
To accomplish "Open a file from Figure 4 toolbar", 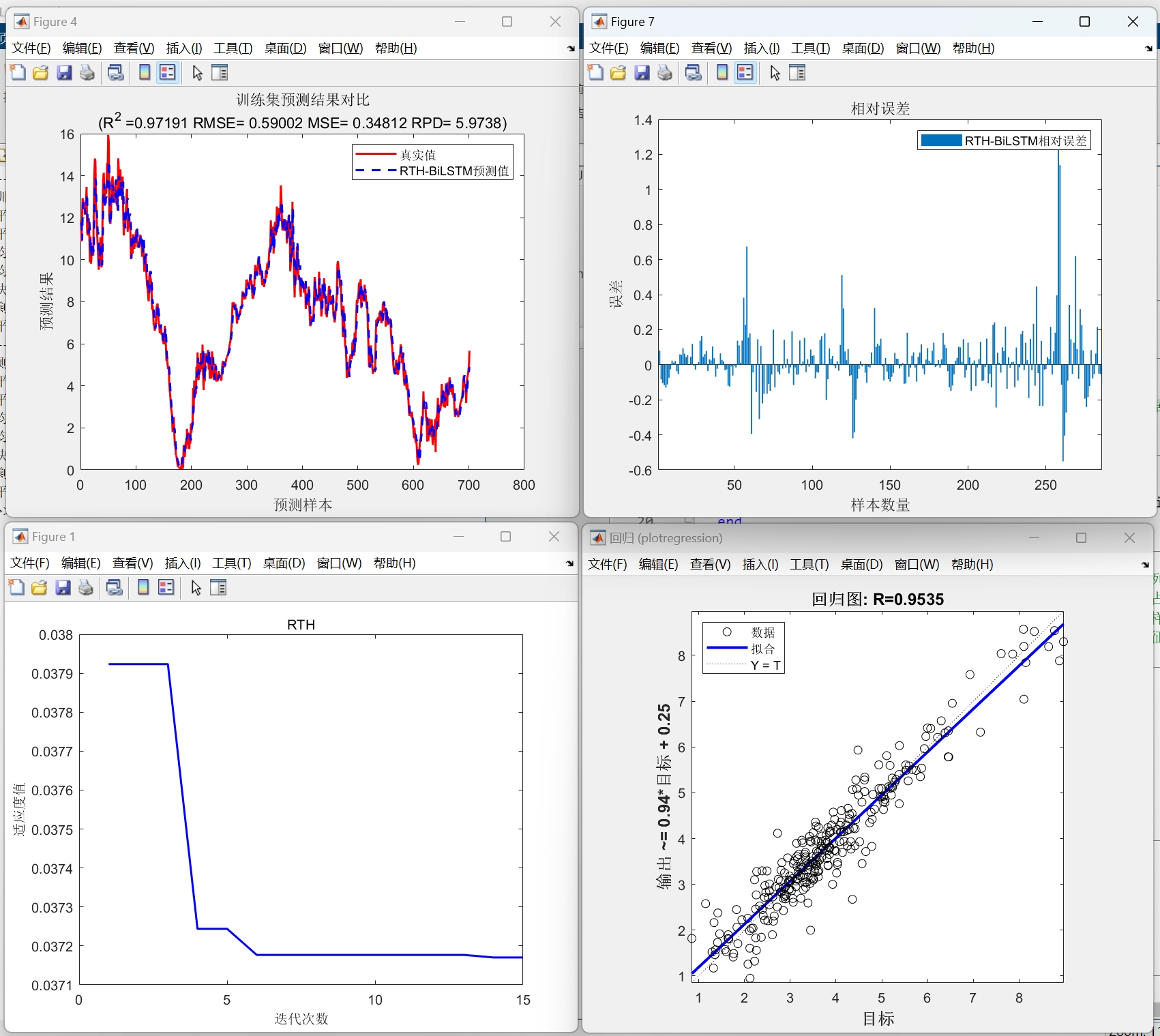I will pyautogui.click(x=41, y=72).
